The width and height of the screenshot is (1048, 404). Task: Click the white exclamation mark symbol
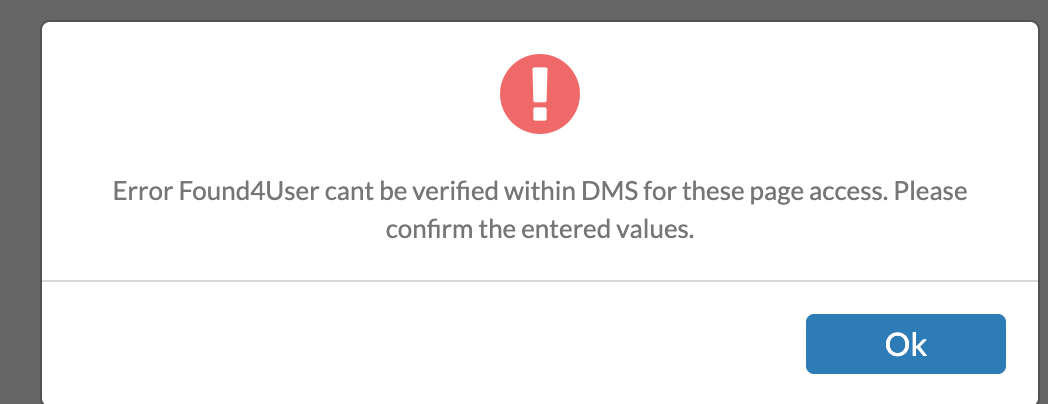click(x=540, y=94)
